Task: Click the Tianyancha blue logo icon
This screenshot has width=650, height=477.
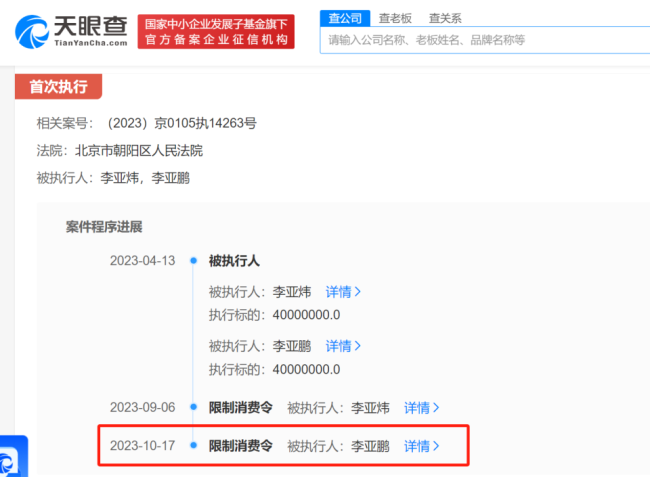Action: (x=32, y=31)
